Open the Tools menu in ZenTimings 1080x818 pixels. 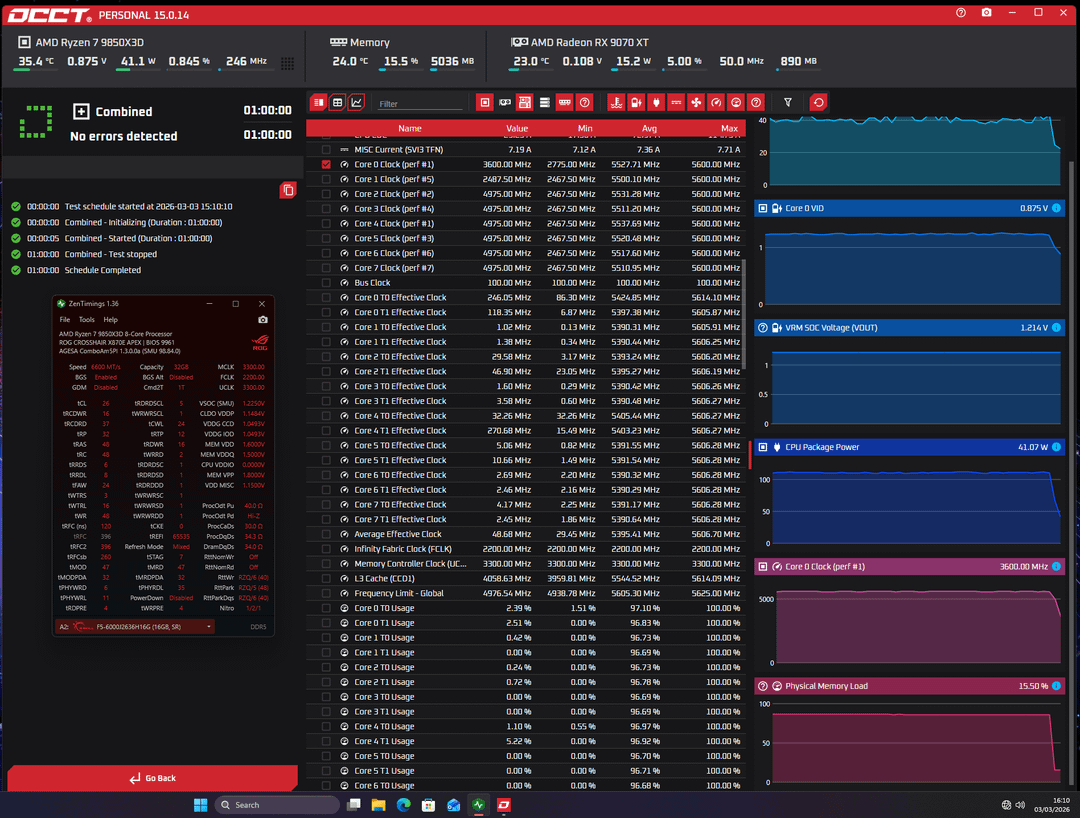pos(87,320)
